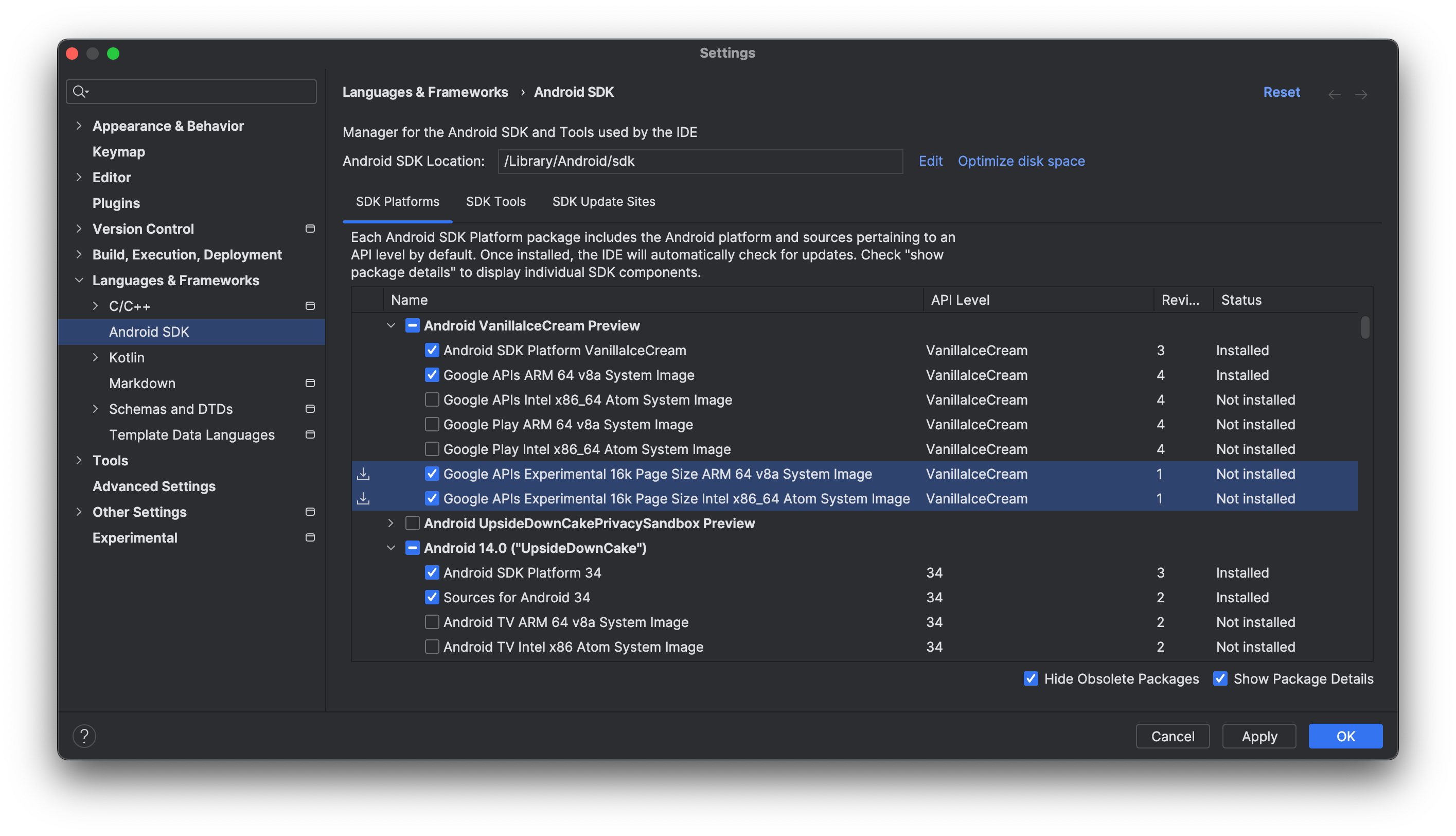Expand Android UpsideDownCakePrivacySandbox Preview

[x=390, y=522]
